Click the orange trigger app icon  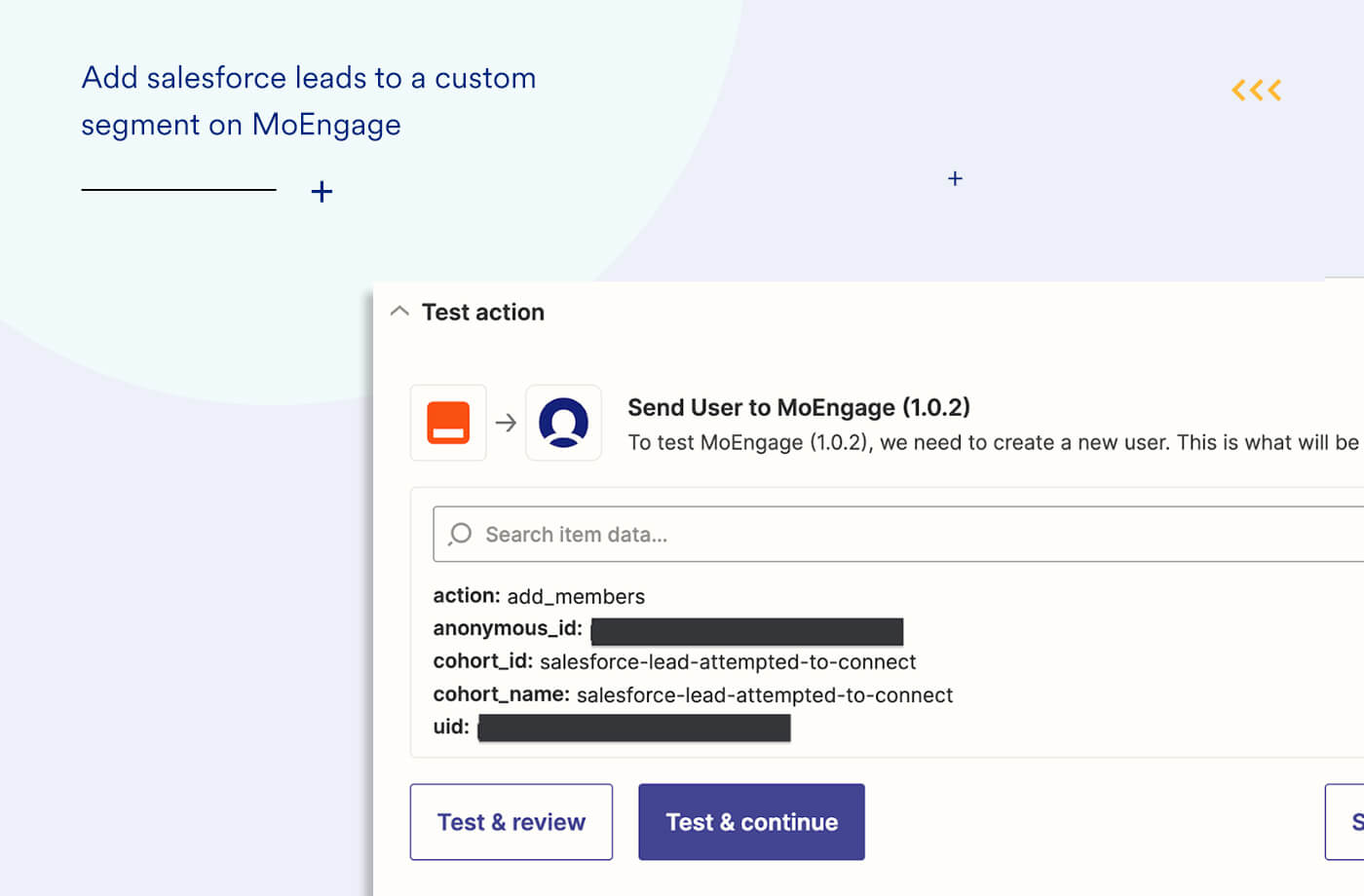[448, 423]
